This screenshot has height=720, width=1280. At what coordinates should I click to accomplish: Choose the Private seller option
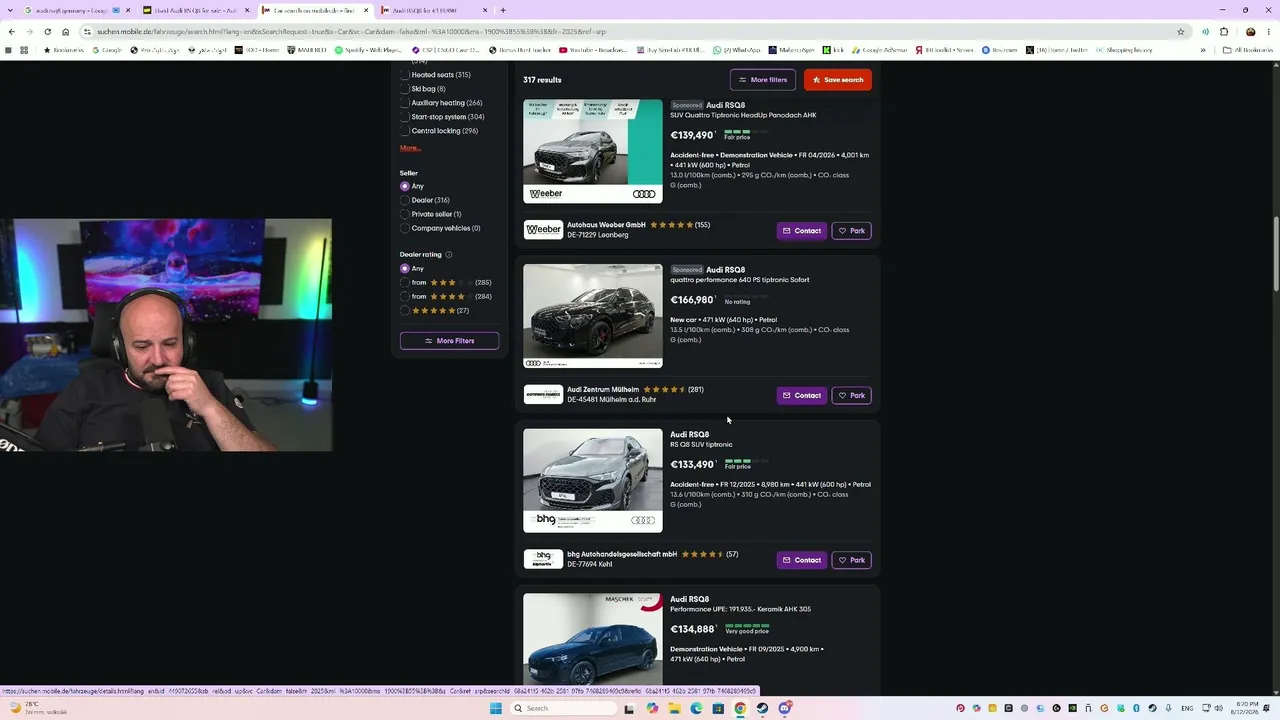coord(405,214)
